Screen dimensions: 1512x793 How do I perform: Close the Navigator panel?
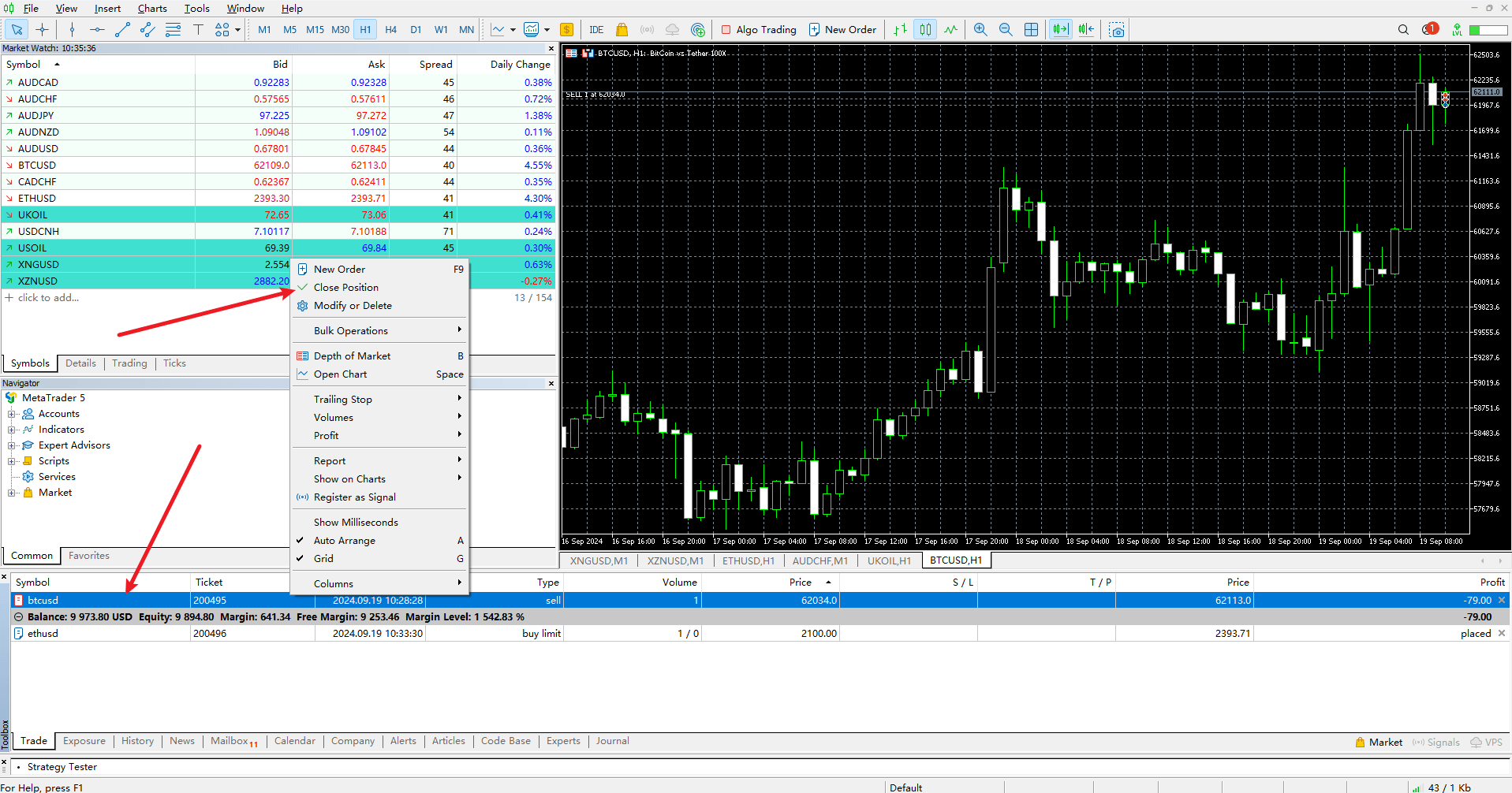(551, 384)
